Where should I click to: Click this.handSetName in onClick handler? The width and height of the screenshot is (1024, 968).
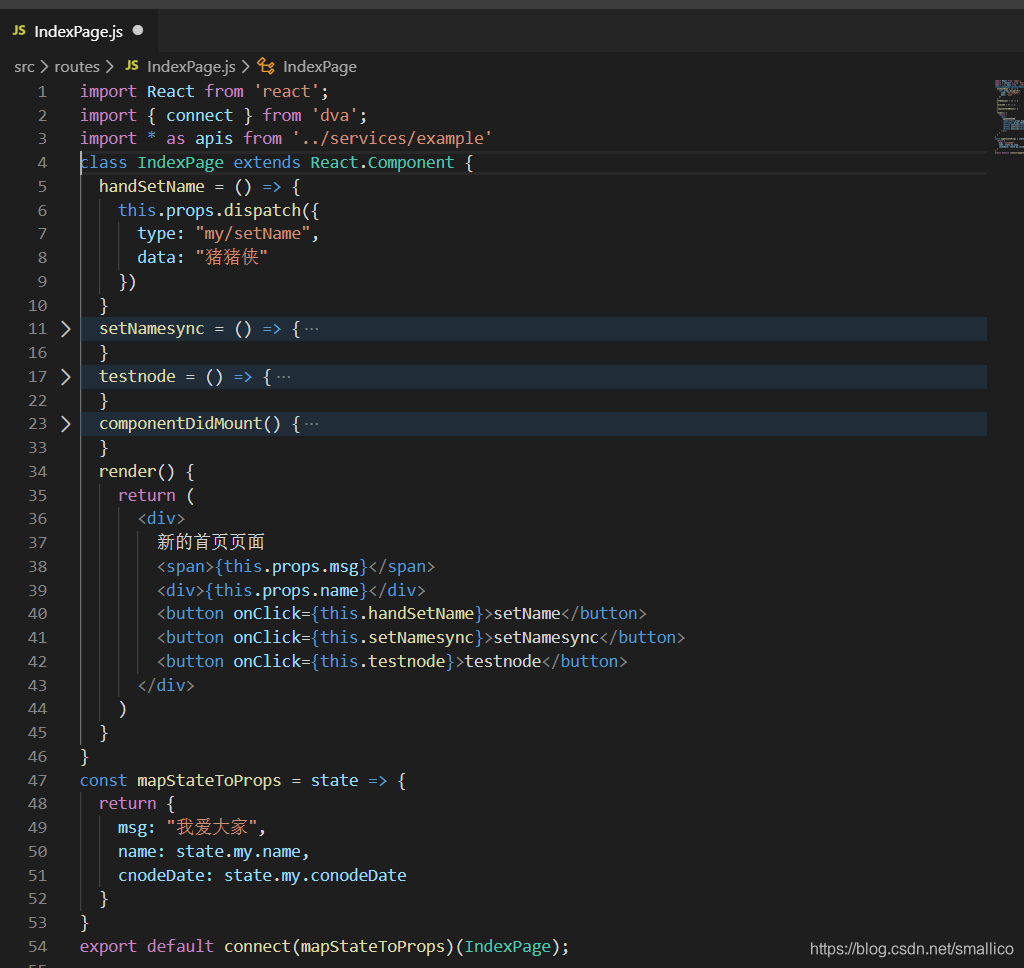[x=397, y=614]
